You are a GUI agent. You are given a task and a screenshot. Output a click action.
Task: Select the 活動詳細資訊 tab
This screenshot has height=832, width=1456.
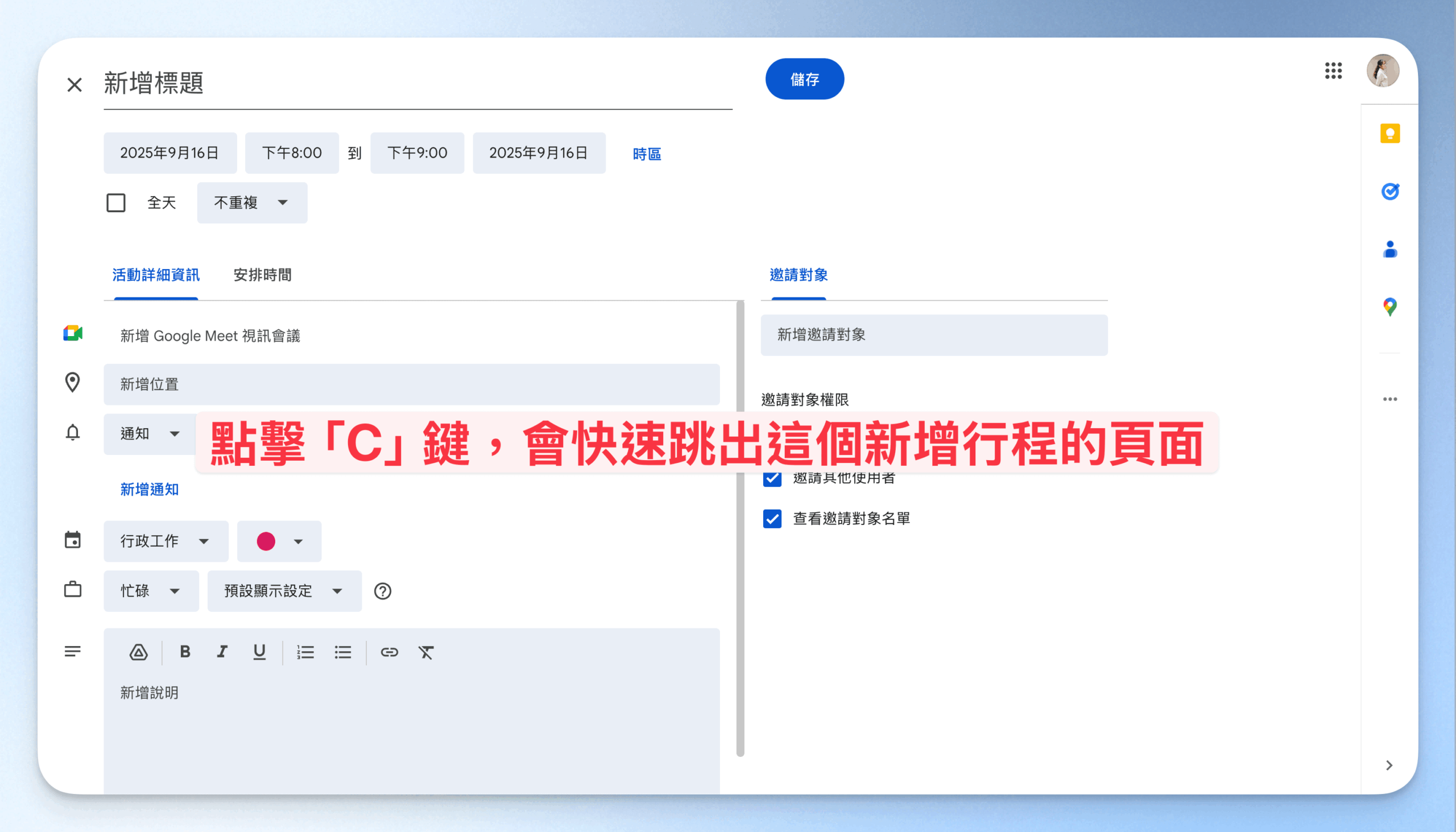(x=156, y=275)
